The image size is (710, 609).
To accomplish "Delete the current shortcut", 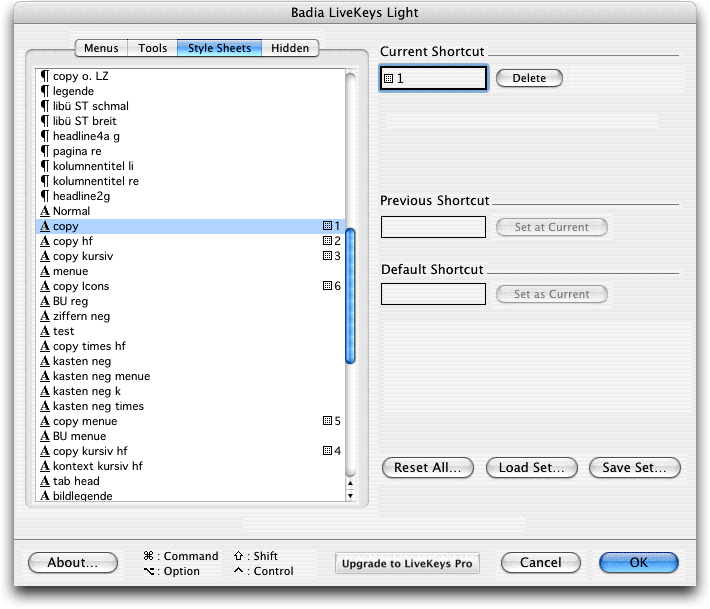I will [529, 78].
